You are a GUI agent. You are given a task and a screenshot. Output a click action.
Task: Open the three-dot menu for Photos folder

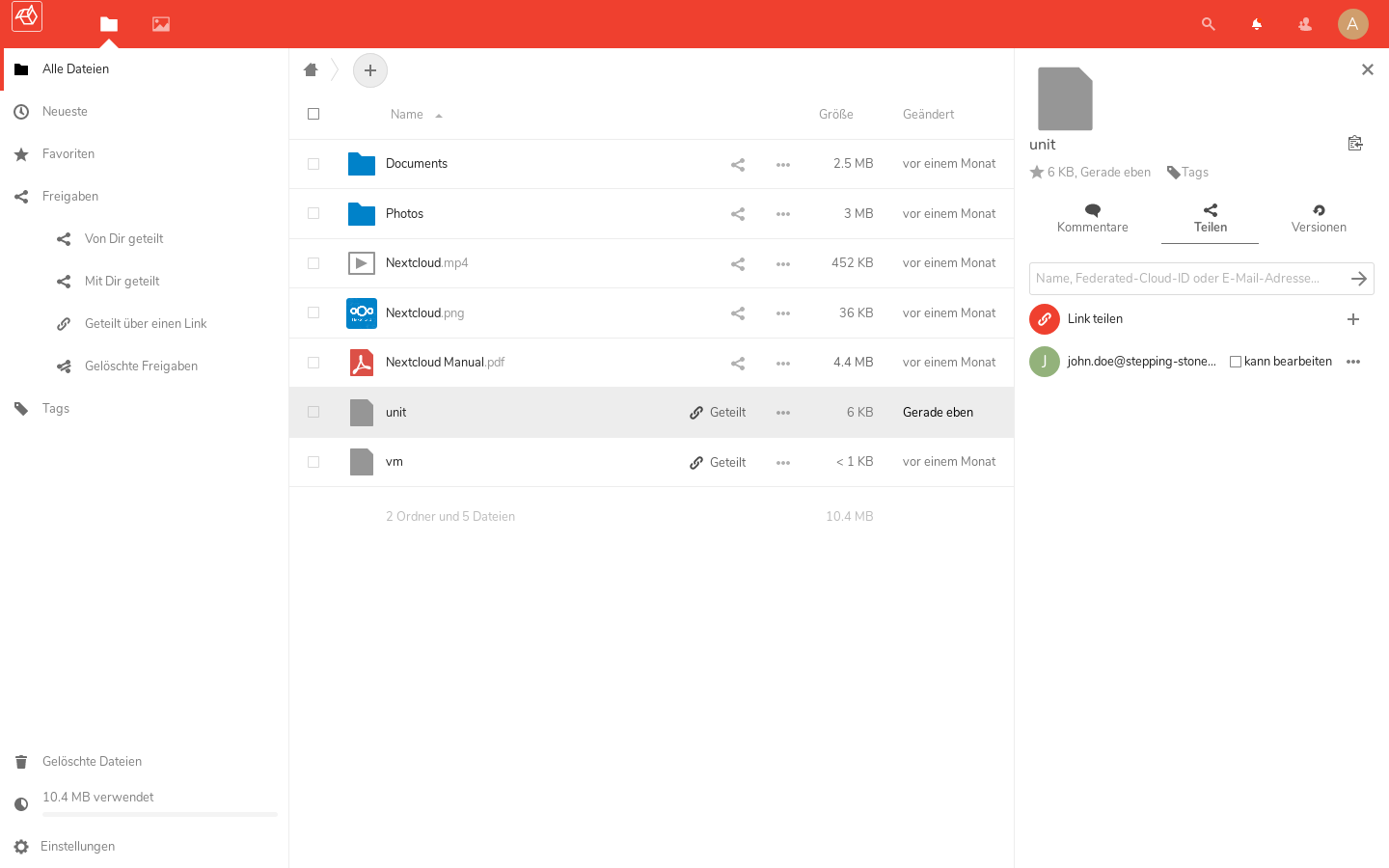pyautogui.click(x=783, y=214)
